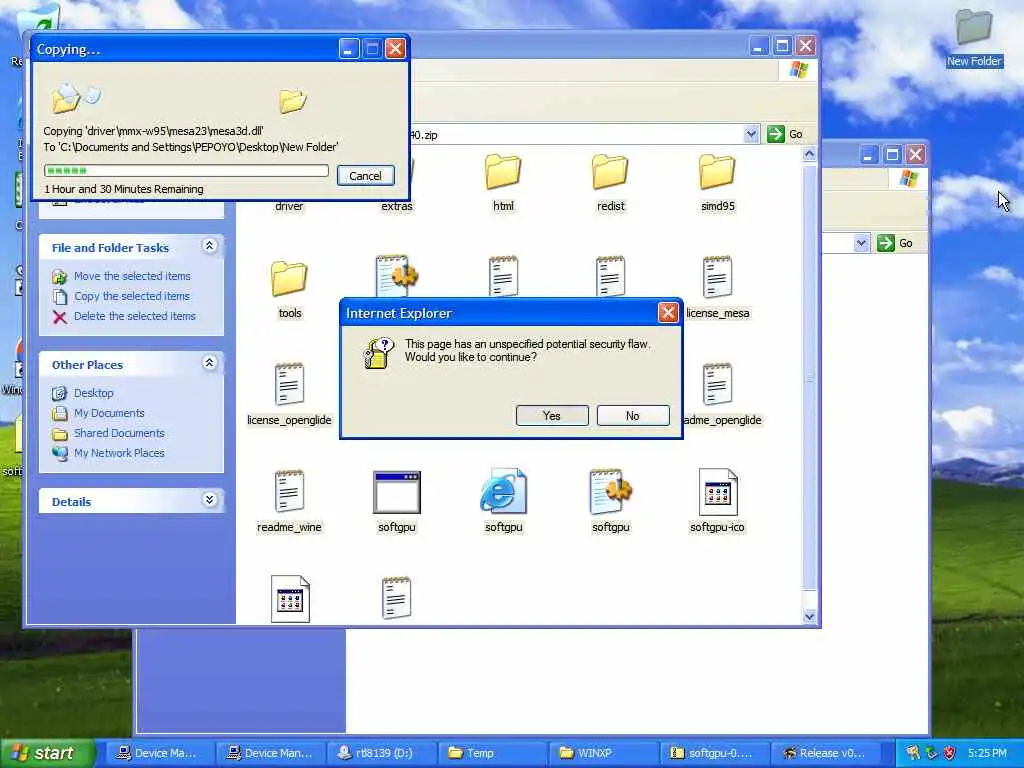Open the address dropdown in the back window
The height and width of the screenshot is (768, 1024).
tap(861, 243)
